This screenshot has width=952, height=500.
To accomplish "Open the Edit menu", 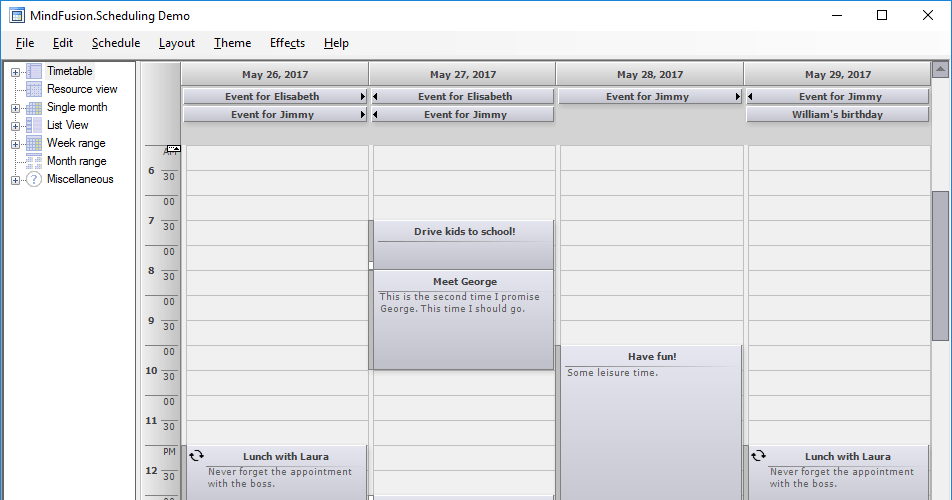I will 63,43.
